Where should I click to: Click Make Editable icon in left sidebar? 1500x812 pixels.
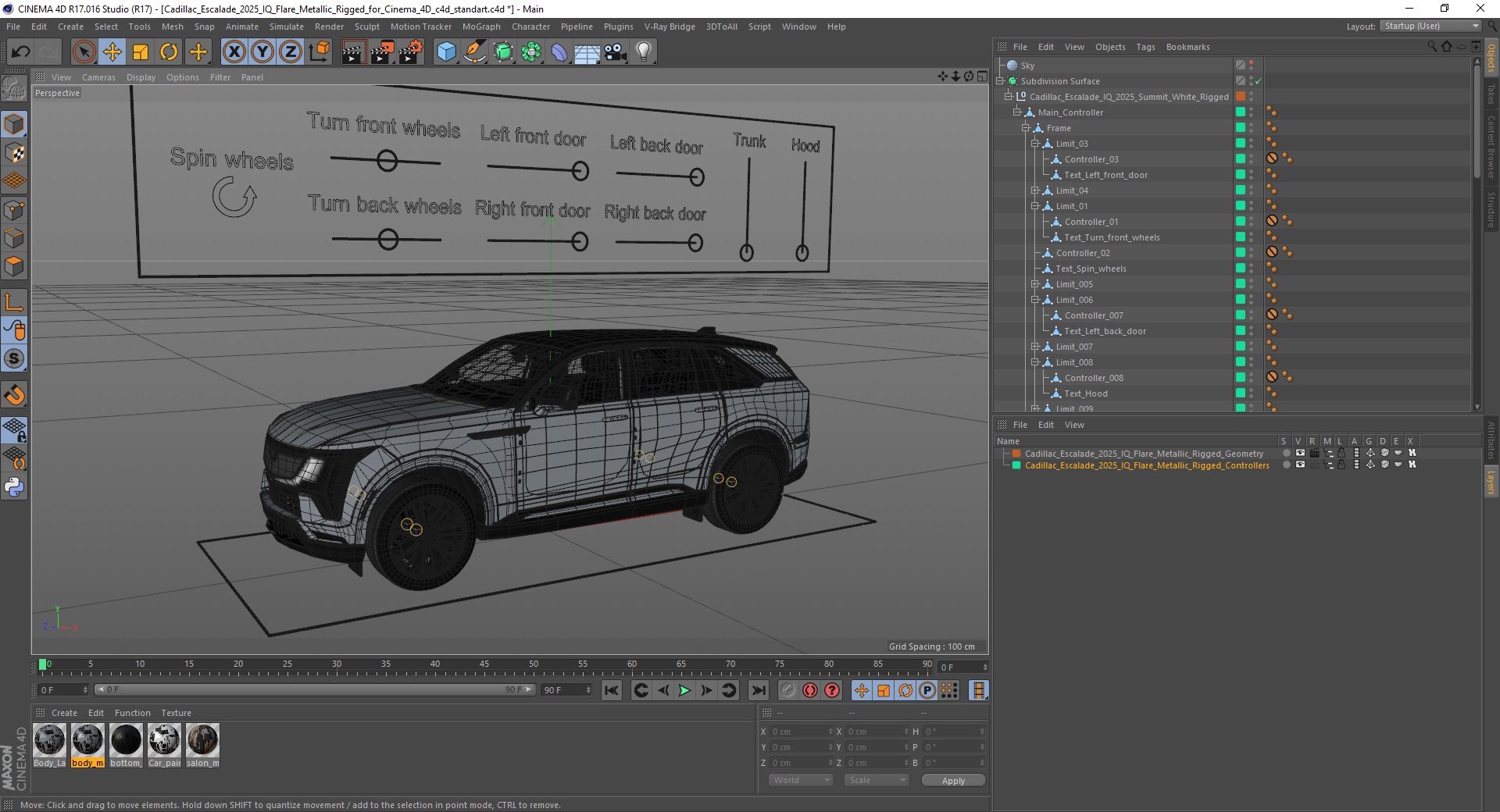click(x=14, y=90)
